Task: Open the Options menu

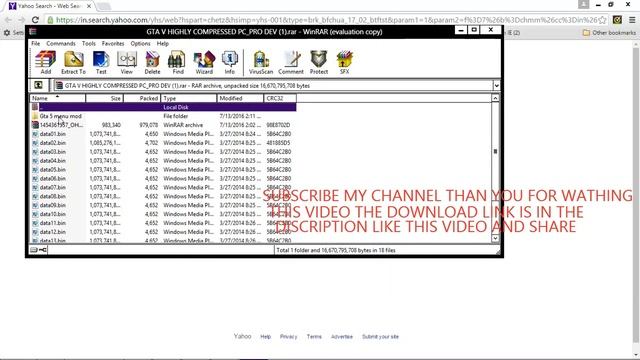Action: (140, 43)
